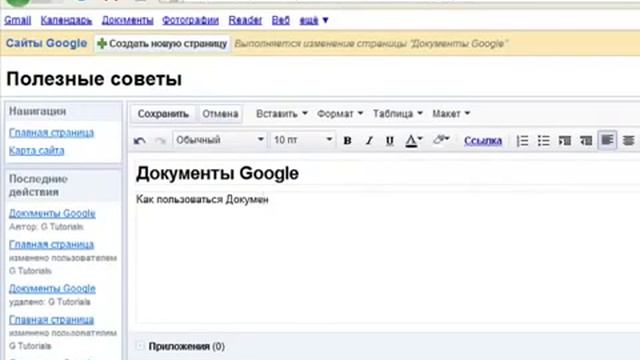The height and width of the screenshot is (360, 640).
Task: Open the Фотографии link
Action: coord(190,20)
